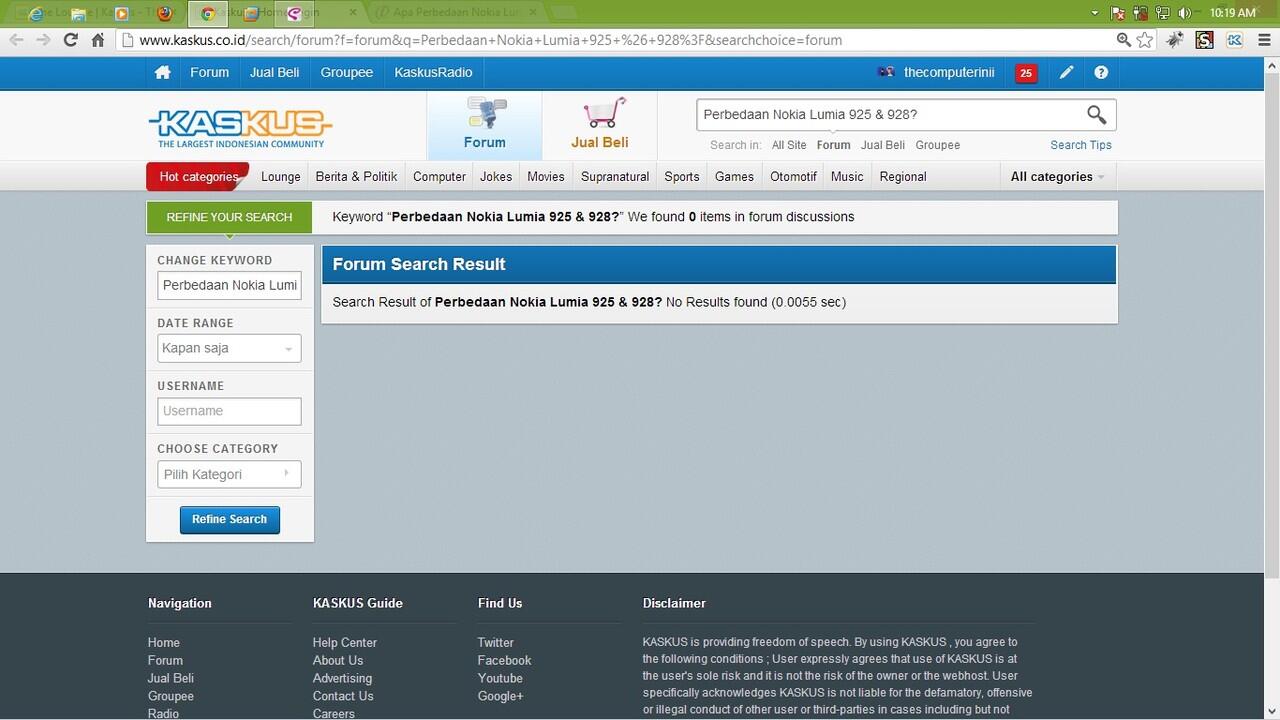Click the KASKUS logo
The image size is (1280, 720).
(240, 127)
